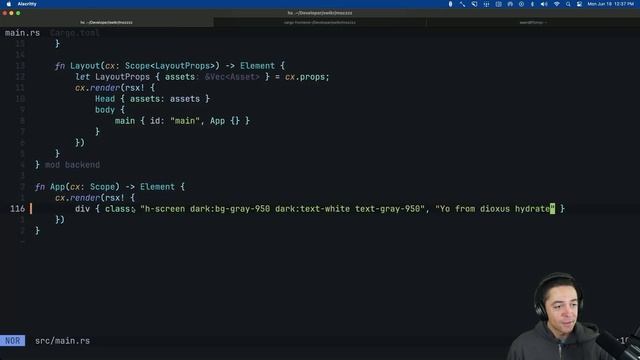Click the "&Vec<Asset>" inlay hint
The height and width of the screenshot is (360, 640).
232,77
